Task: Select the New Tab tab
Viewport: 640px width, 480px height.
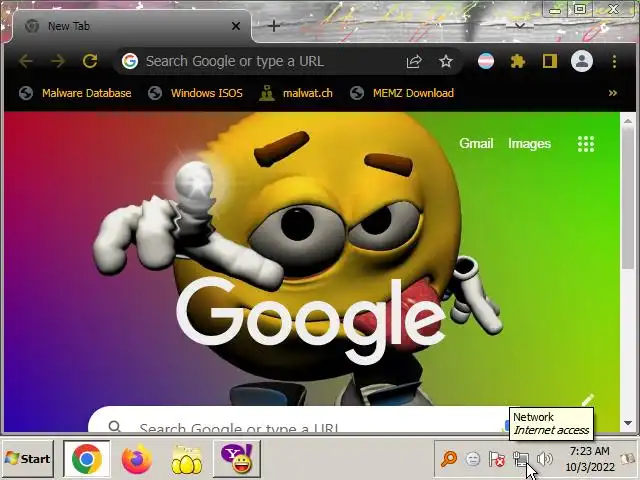Action: 131,26
